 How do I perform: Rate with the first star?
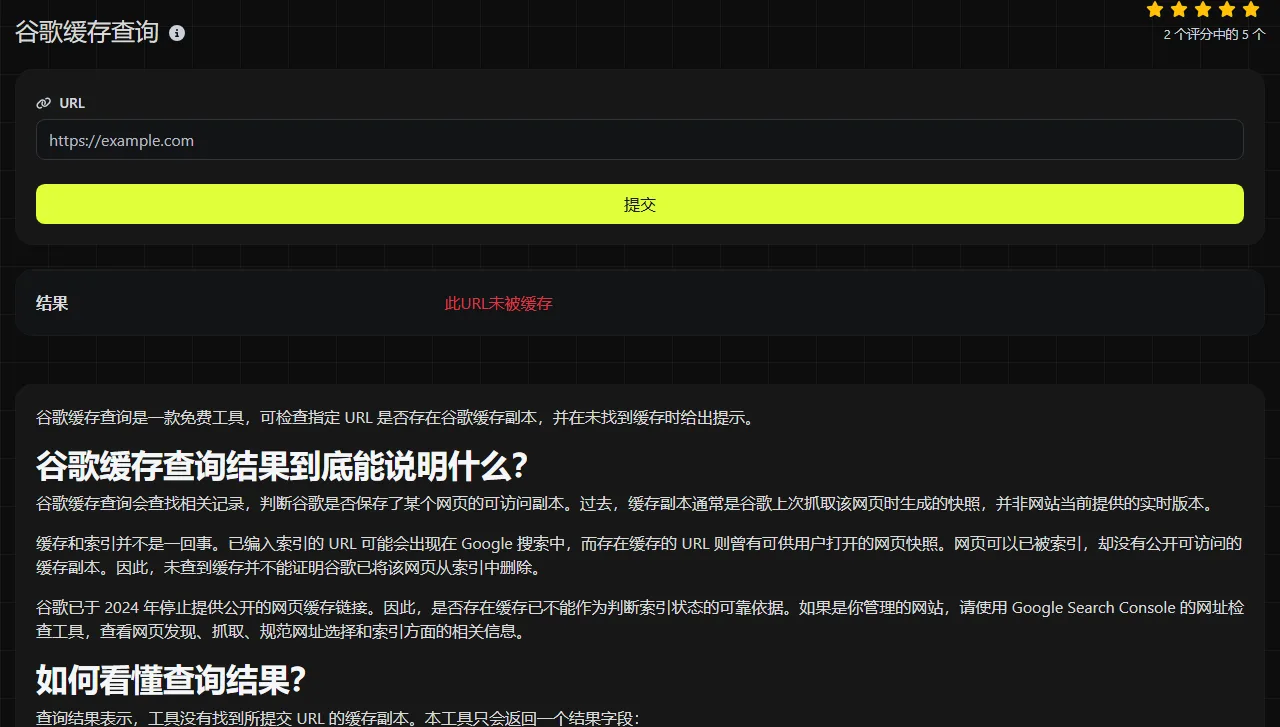1155,10
